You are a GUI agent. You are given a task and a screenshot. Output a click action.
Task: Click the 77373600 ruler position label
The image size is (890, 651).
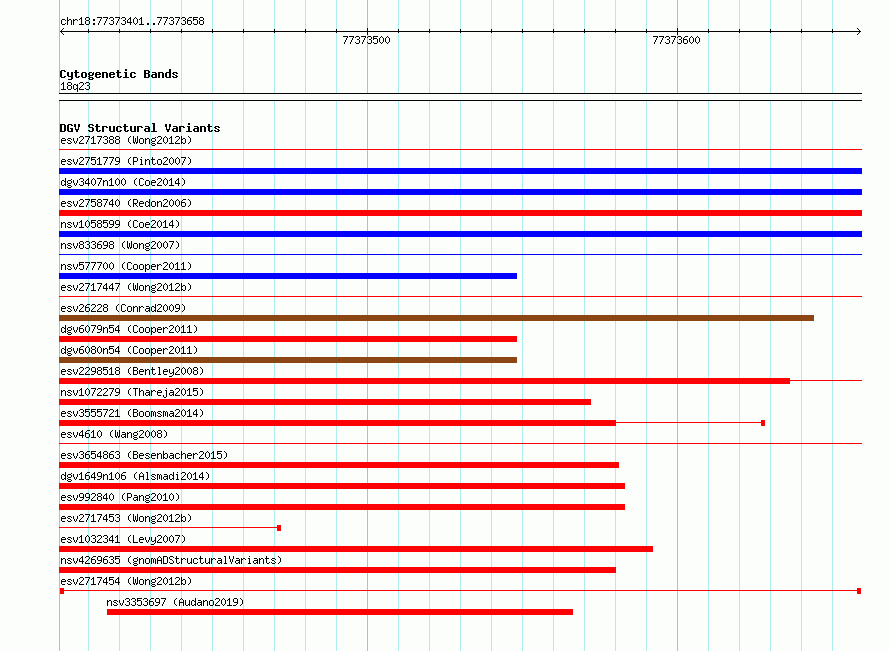tap(676, 40)
